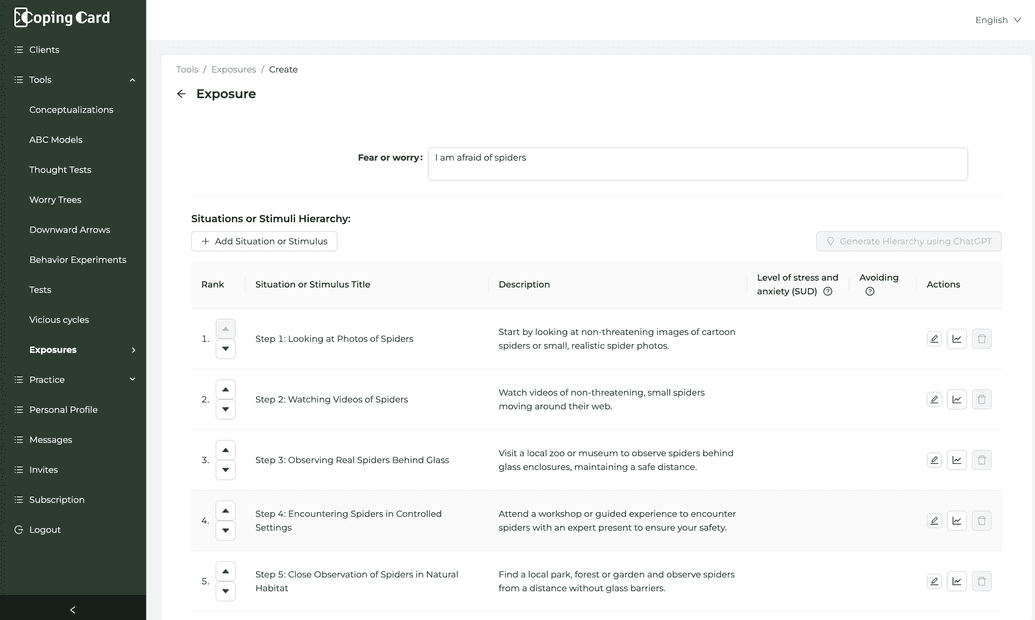Open chart for Step 4 Controlled Settings
Image resolution: width=1035 pixels, height=620 pixels.
[956, 521]
